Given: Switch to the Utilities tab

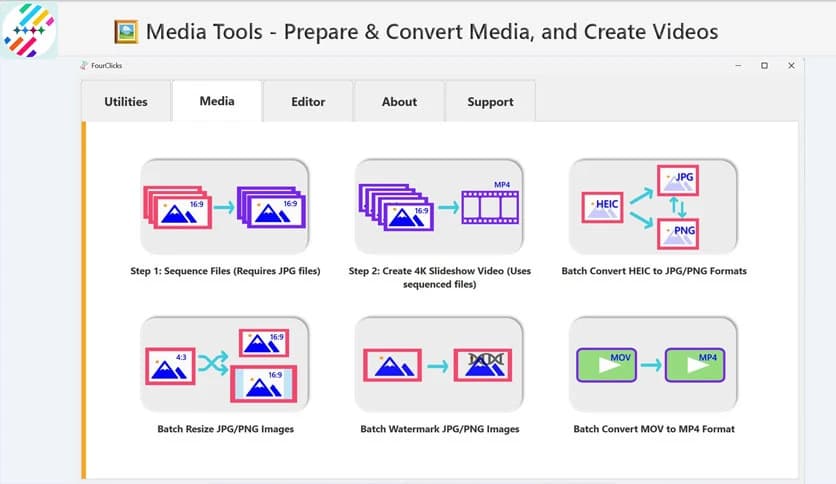Looking at the screenshot, I should pos(126,101).
